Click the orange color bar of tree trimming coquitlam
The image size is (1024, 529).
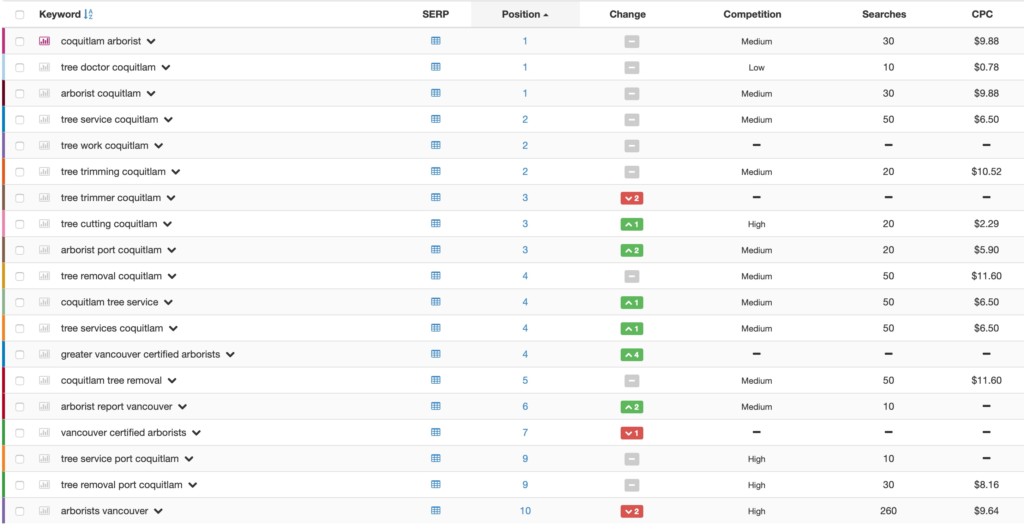click(3, 172)
